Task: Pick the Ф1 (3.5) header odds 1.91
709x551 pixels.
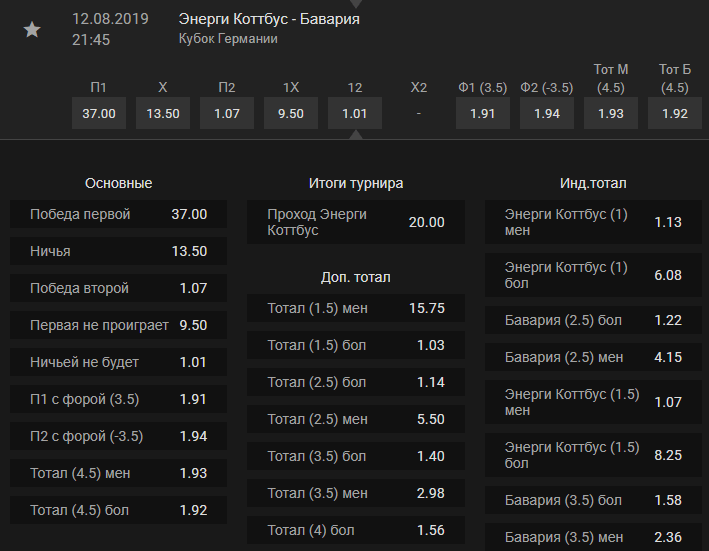Action: point(483,113)
